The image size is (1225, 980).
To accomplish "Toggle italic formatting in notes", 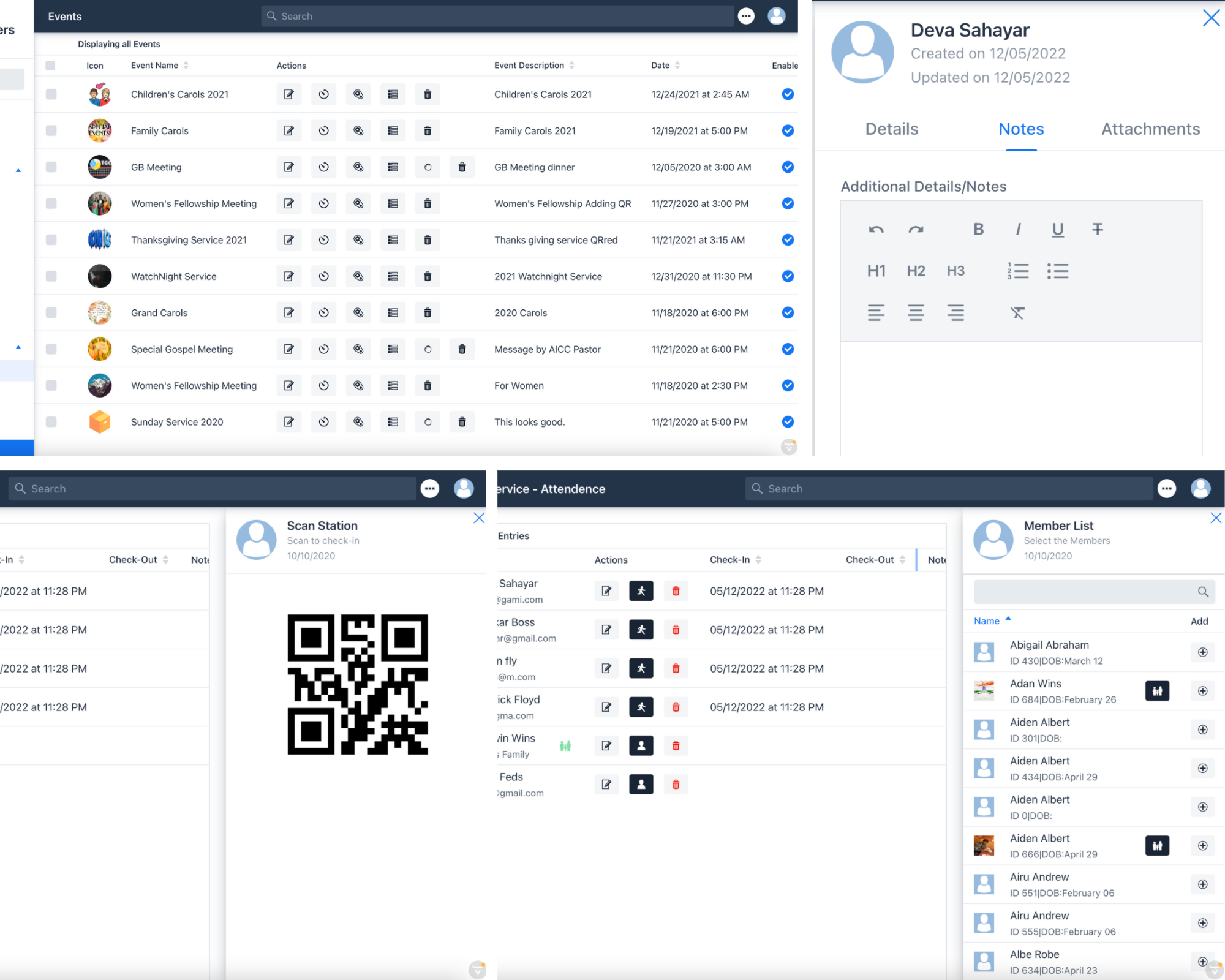I will [1018, 230].
